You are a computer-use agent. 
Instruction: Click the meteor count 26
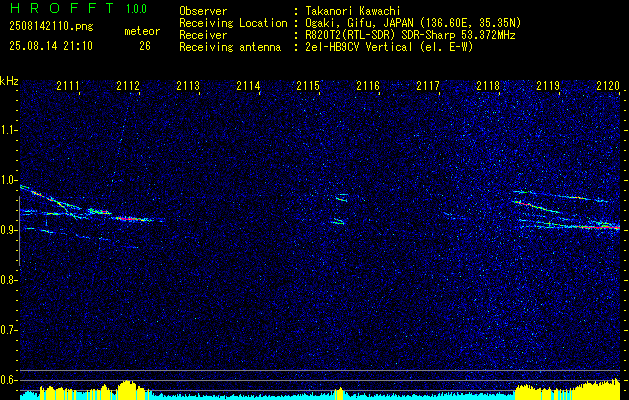[145, 46]
